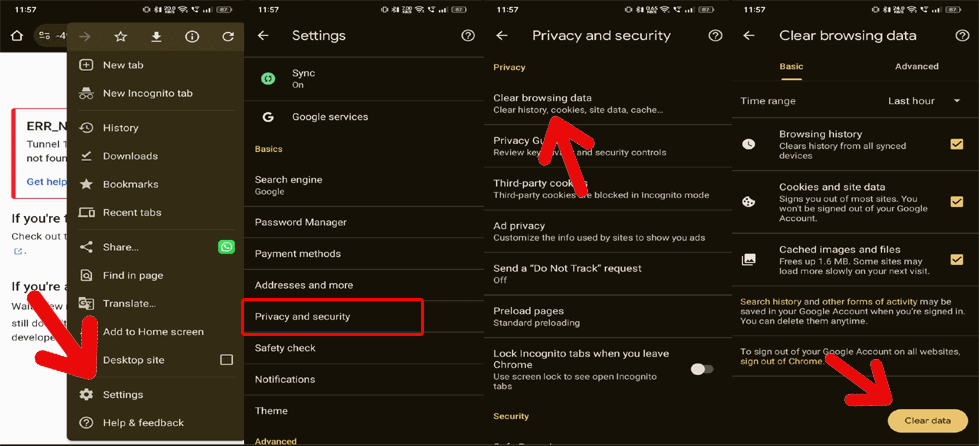Select Settings in Chrome menu
The image size is (980, 446).
pos(123,395)
